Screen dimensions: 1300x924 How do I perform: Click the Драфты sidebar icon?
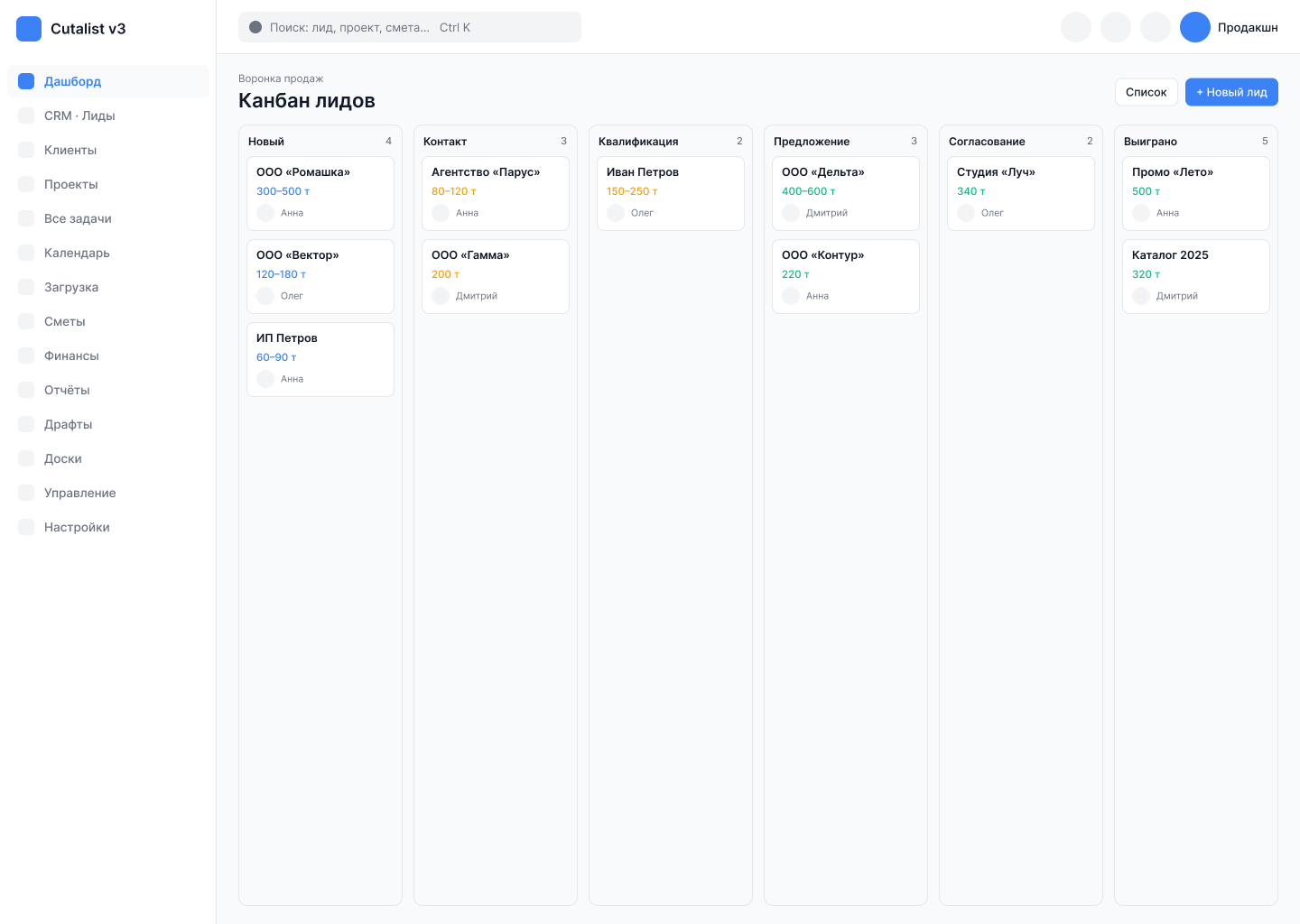[x=26, y=424]
